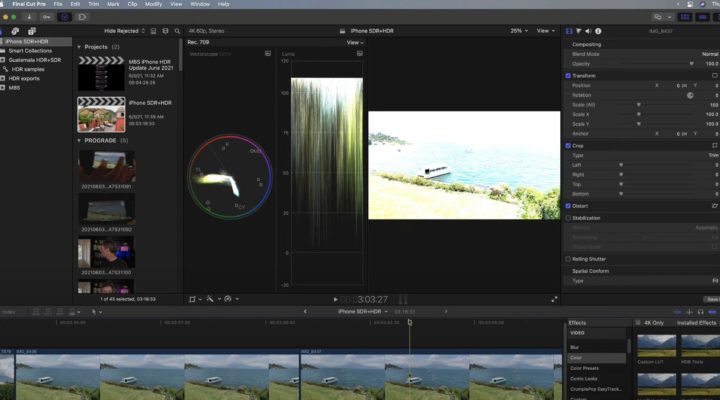720x400 pixels.
Task: Open the Mark menu
Action: (113, 4)
